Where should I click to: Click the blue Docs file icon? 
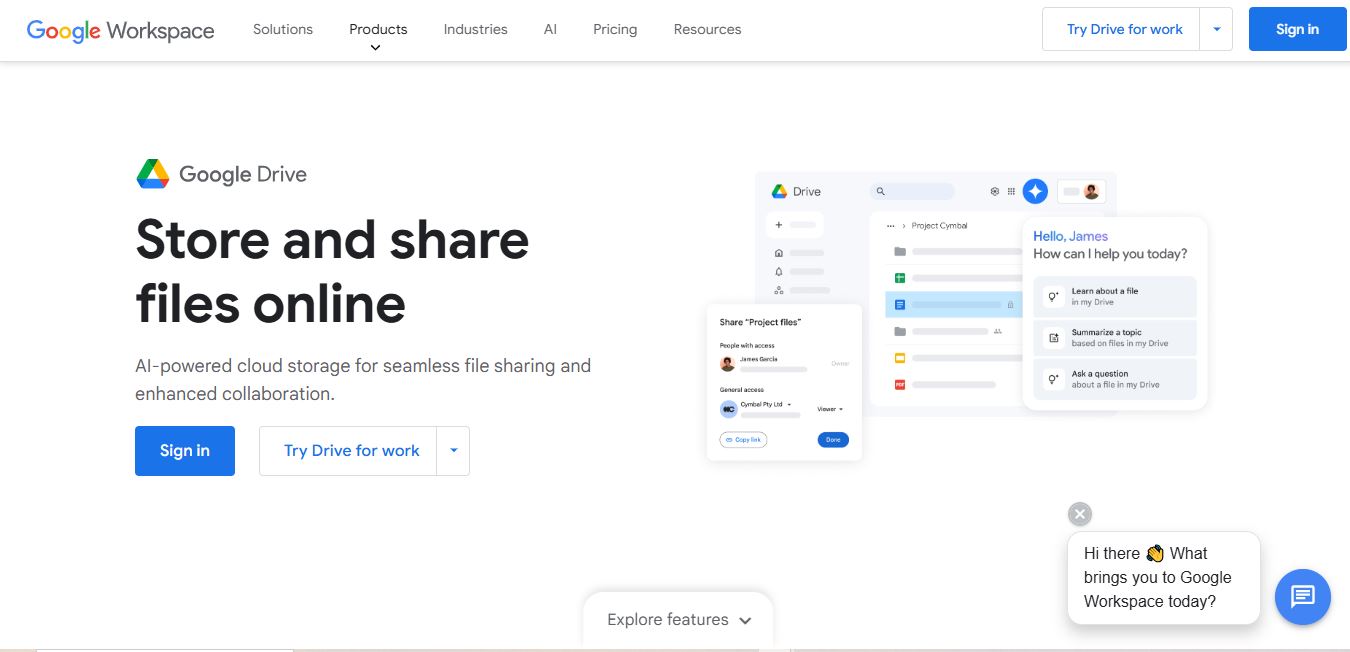click(900, 304)
